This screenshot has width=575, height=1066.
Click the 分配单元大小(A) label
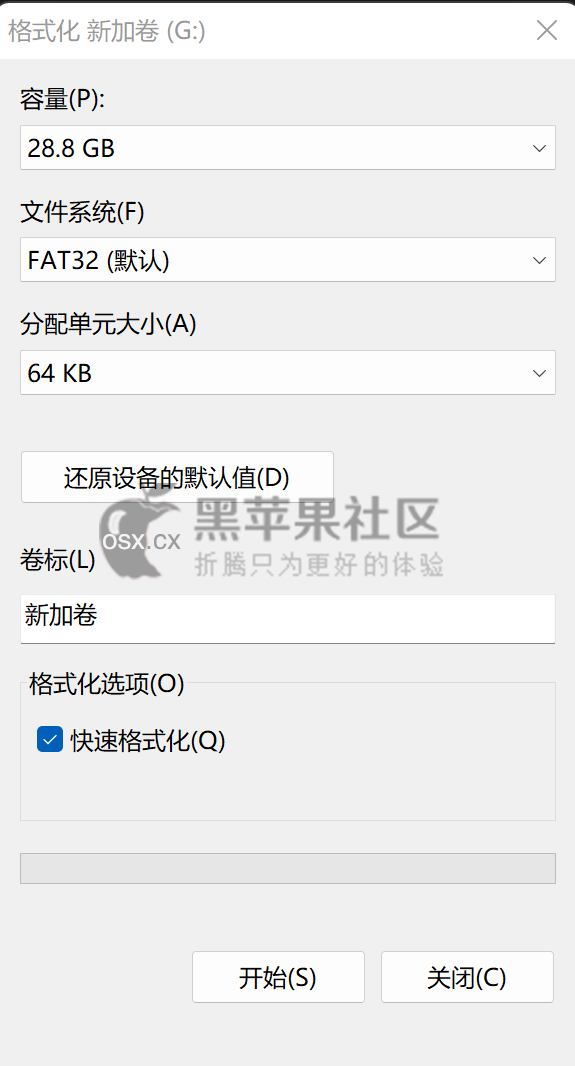click(108, 325)
